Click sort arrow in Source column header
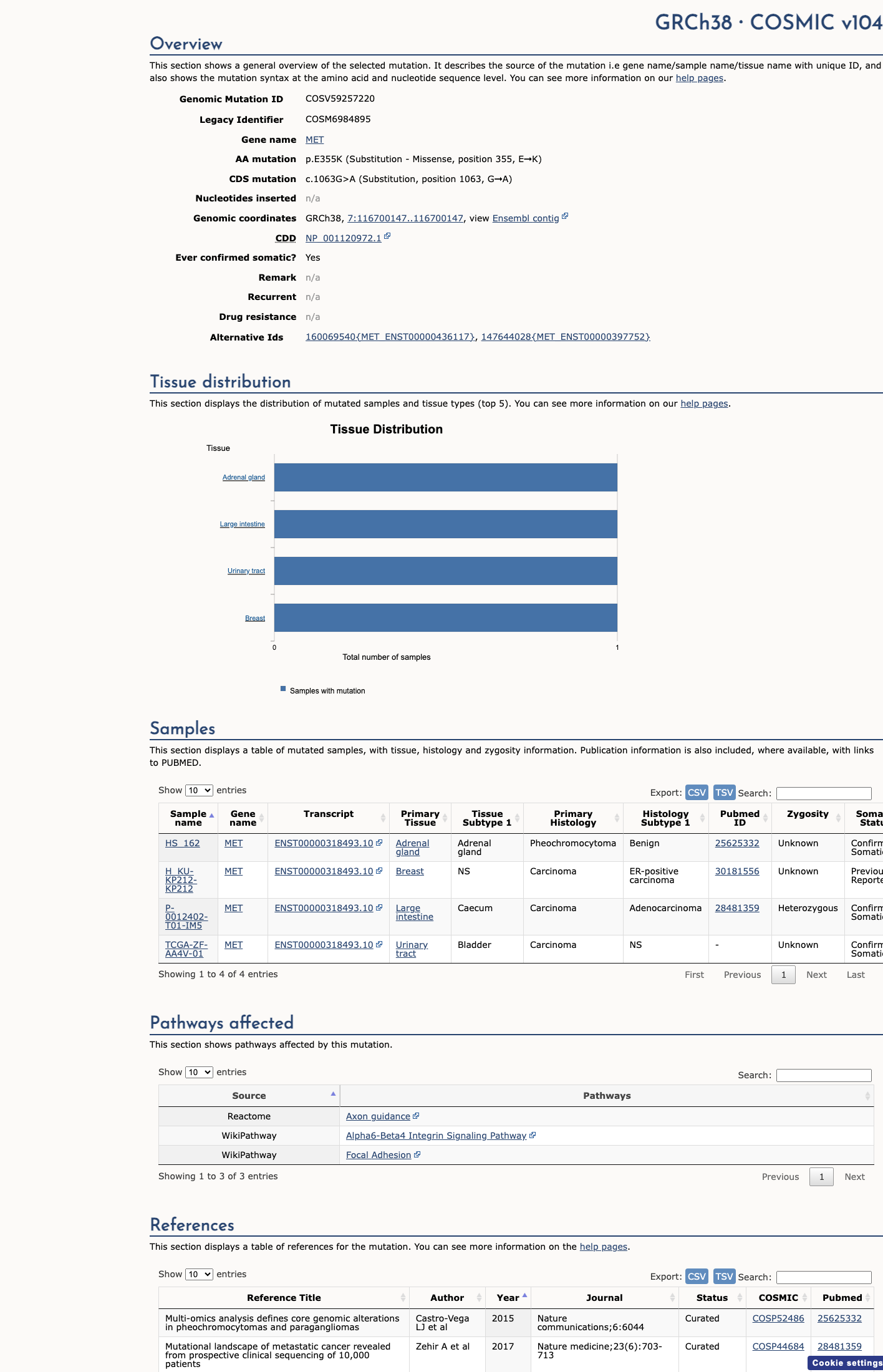 [334, 1094]
